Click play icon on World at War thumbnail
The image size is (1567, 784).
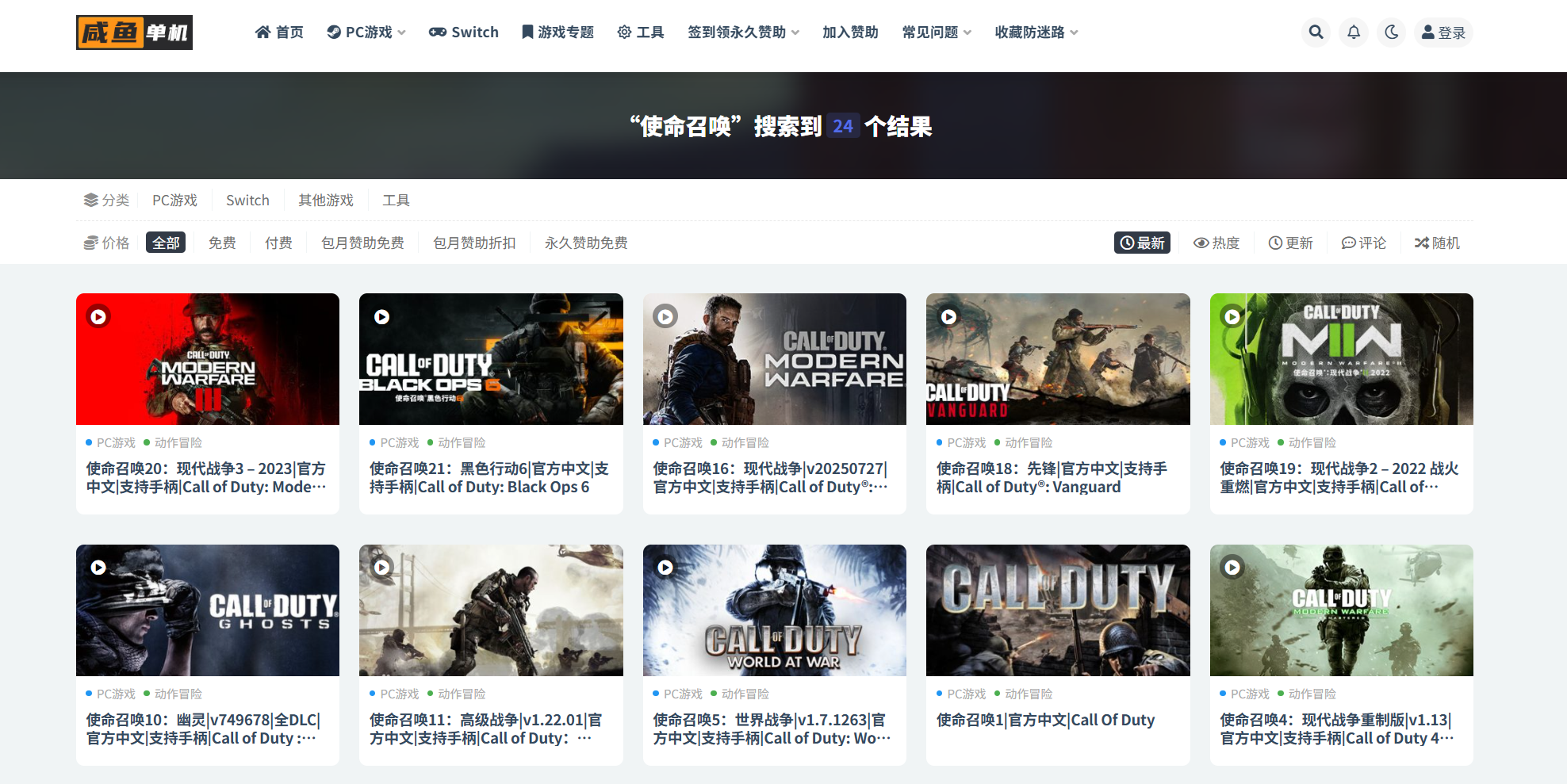point(665,568)
